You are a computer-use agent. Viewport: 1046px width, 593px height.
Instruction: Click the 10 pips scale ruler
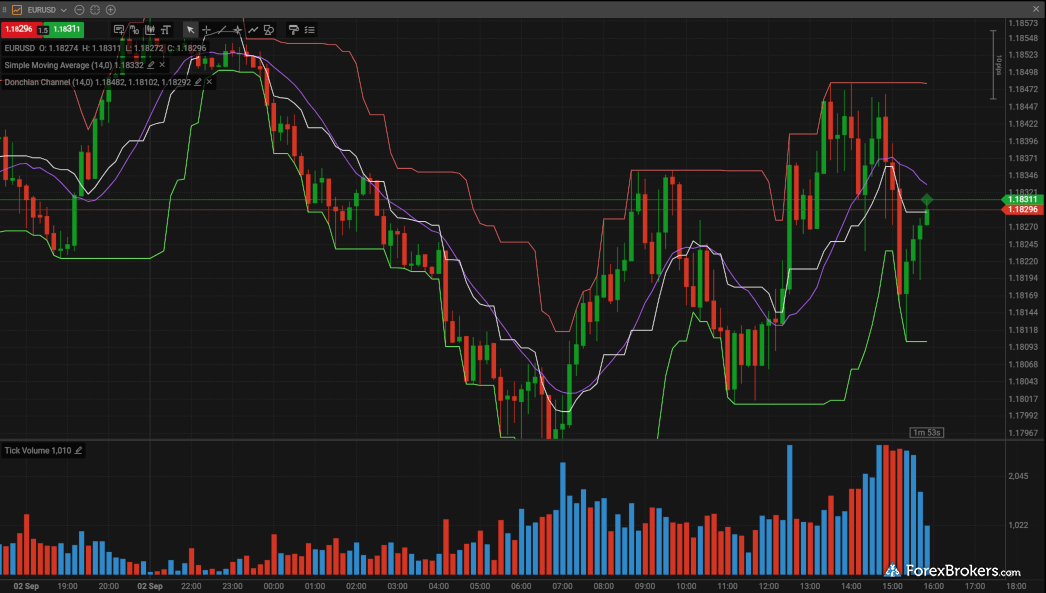click(995, 65)
